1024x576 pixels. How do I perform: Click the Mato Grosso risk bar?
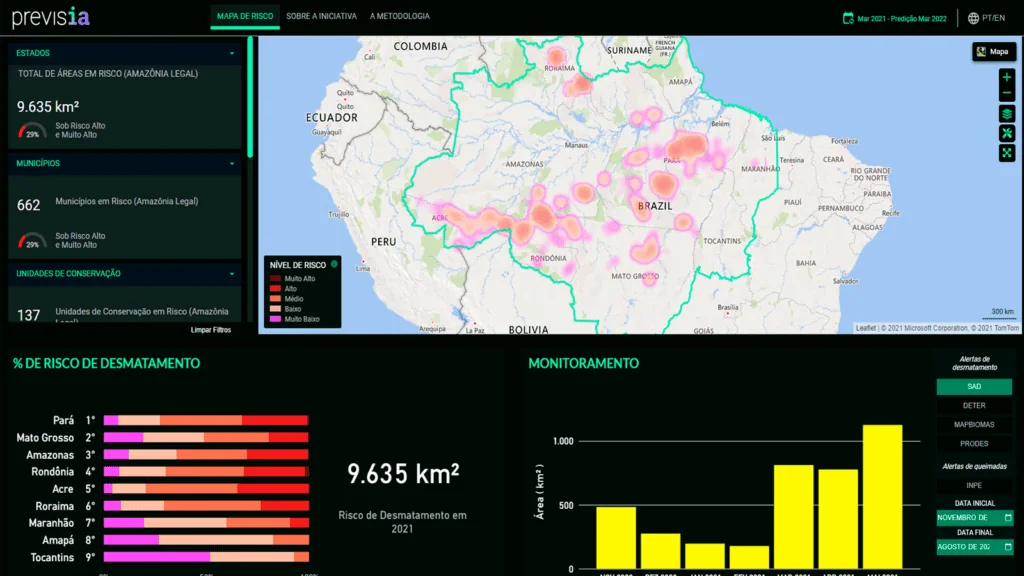coord(206,438)
